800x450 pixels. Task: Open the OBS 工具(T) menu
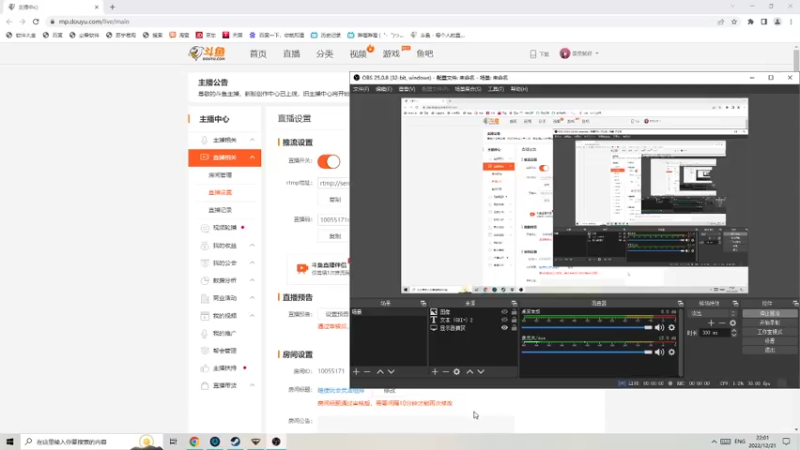pyautogui.click(x=496, y=89)
